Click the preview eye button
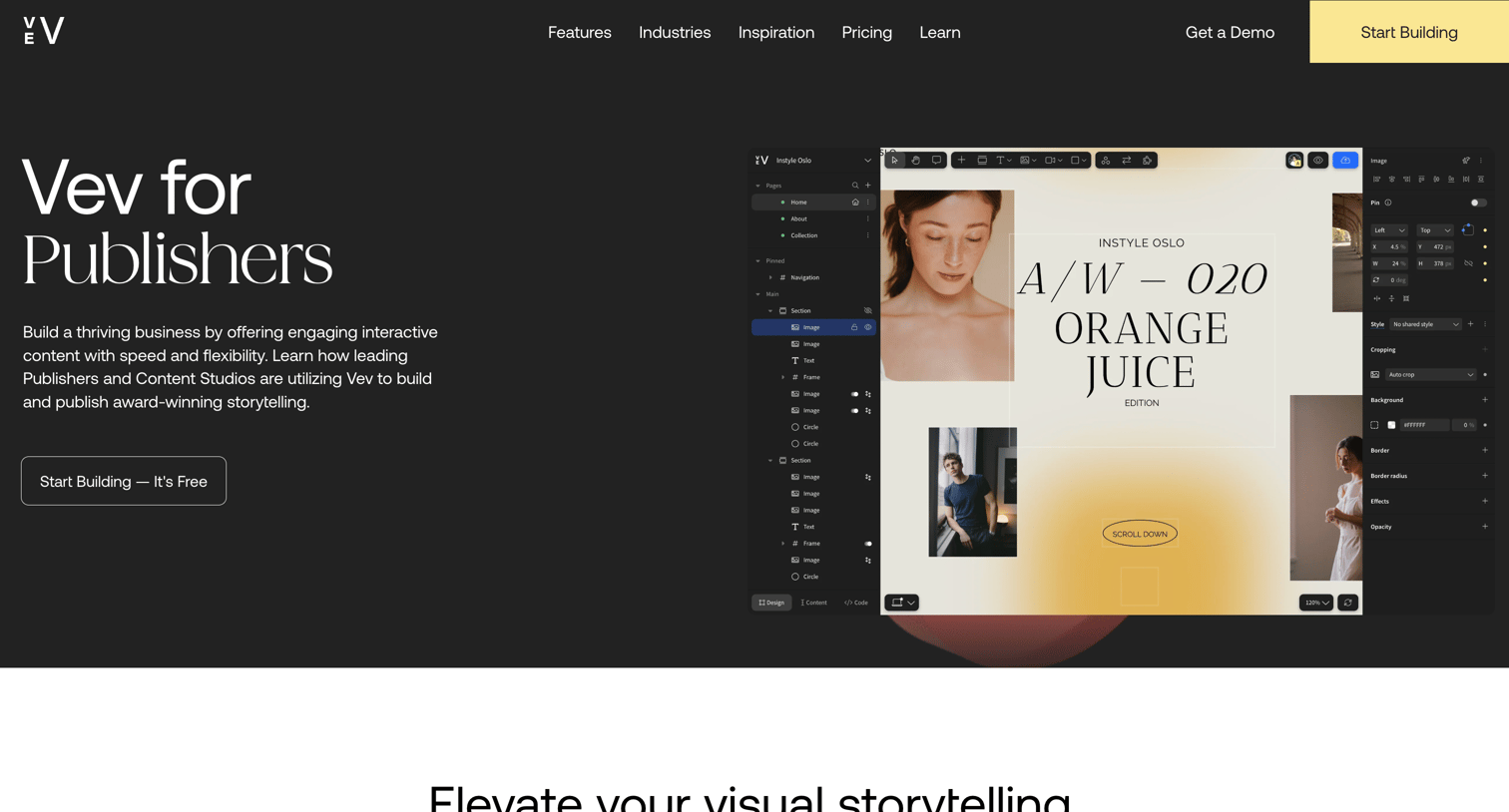1509x812 pixels. tap(1318, 160)
